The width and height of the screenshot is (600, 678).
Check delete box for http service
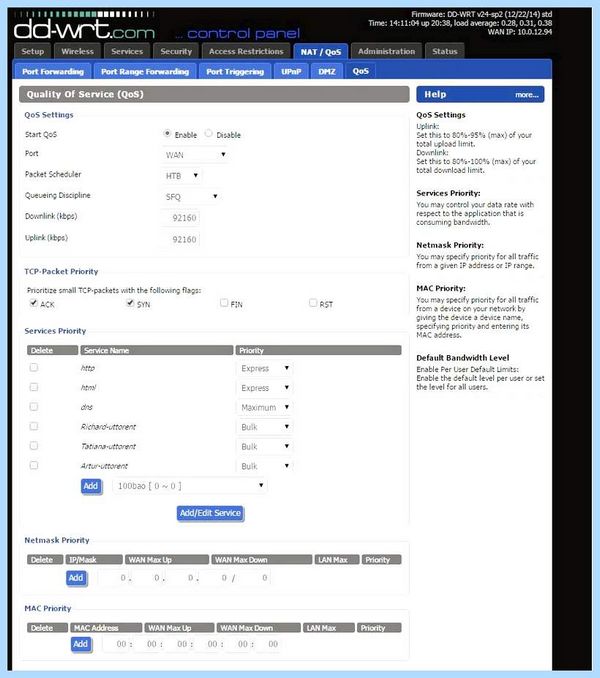point(34,368)
